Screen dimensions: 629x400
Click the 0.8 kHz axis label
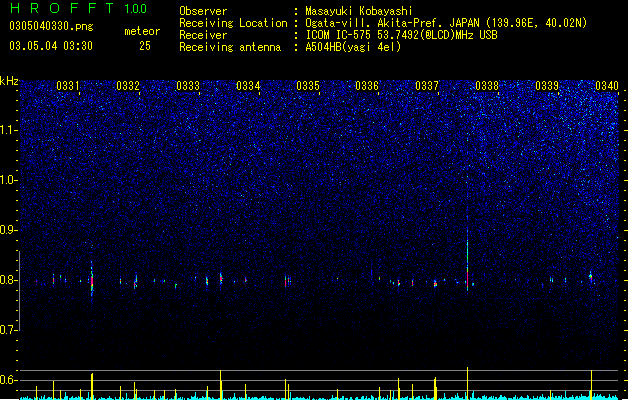[9, 280]
